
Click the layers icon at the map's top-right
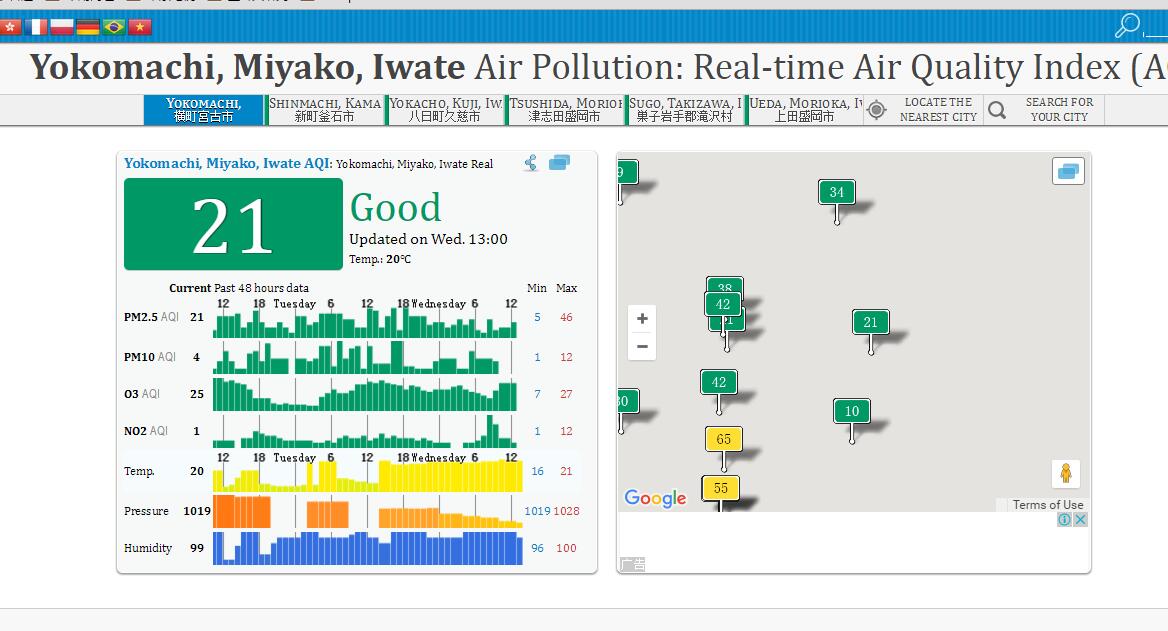pos(1068,171)
